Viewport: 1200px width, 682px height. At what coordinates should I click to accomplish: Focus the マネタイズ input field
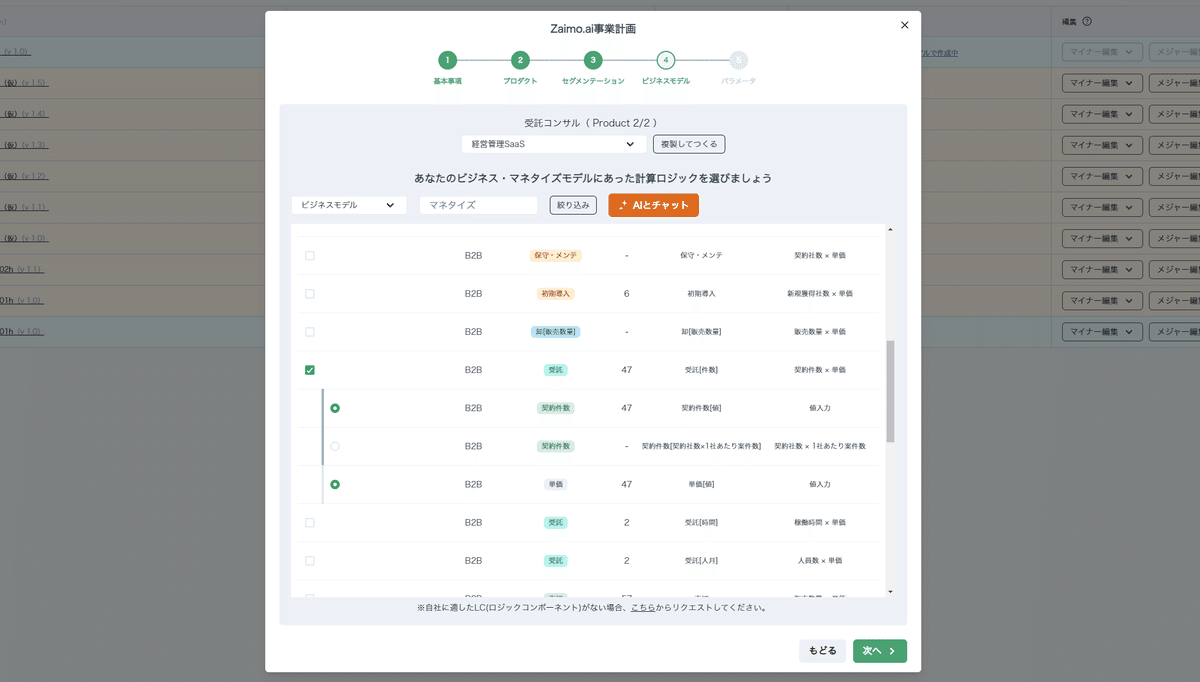[x=479, y=205]
